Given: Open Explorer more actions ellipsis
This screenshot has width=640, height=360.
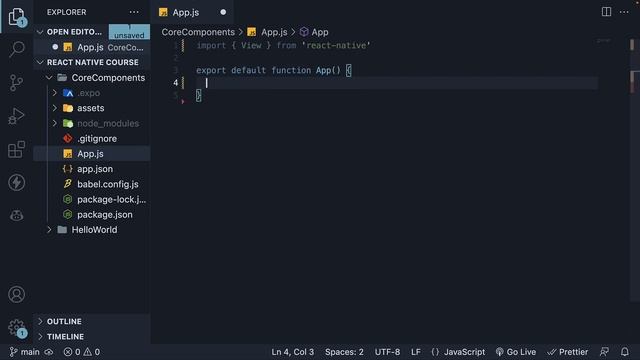Looking at the screenshot, I should [134, 12].
